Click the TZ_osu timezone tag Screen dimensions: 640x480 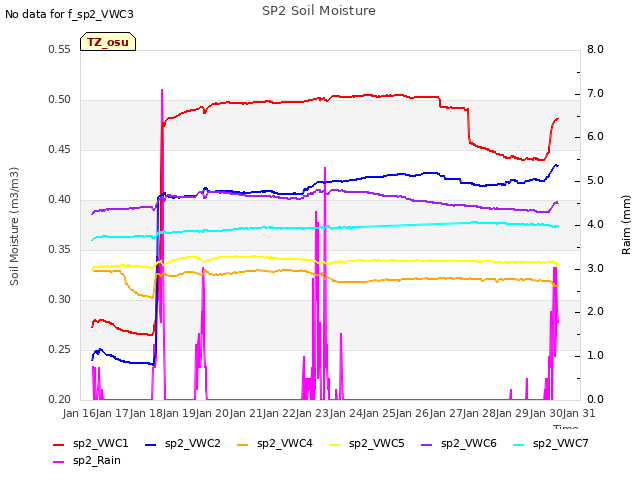108,42
